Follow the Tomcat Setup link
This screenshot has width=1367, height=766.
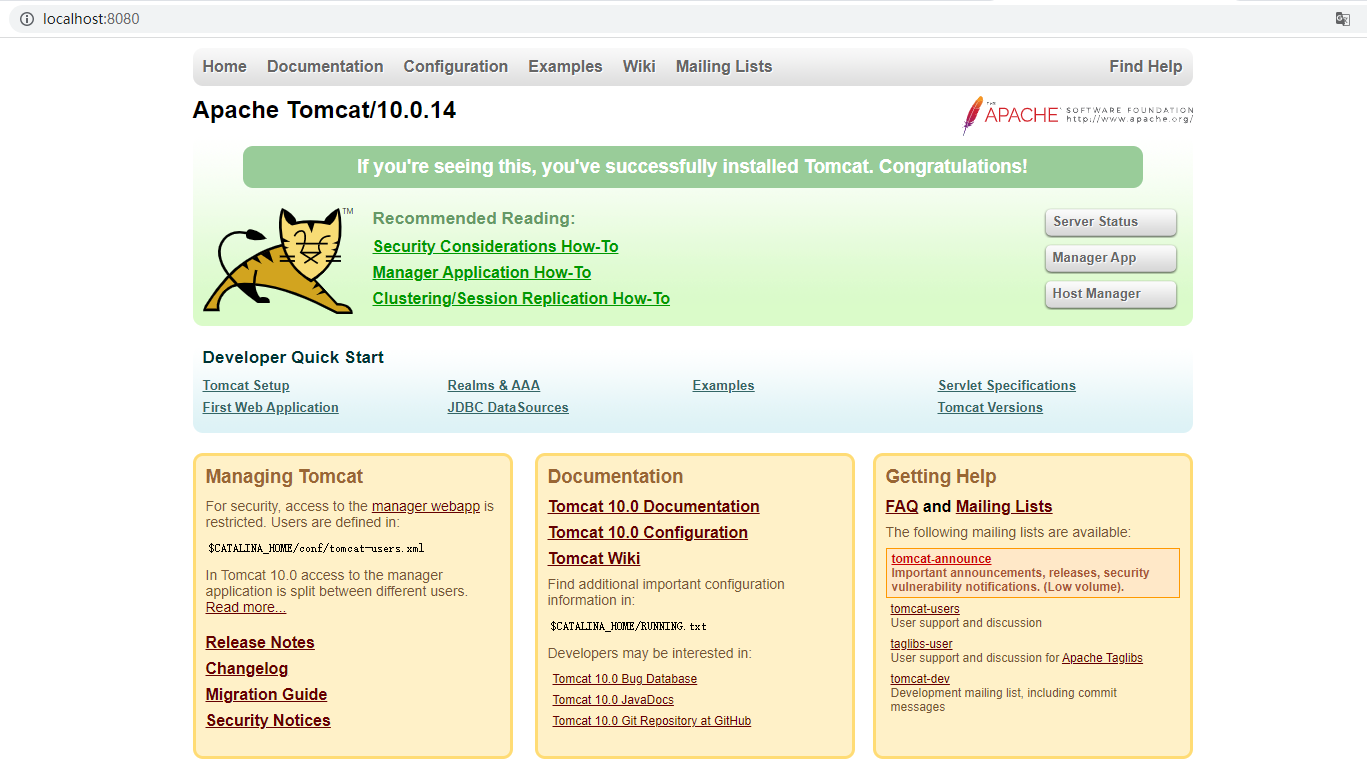[x=246, y=386]
